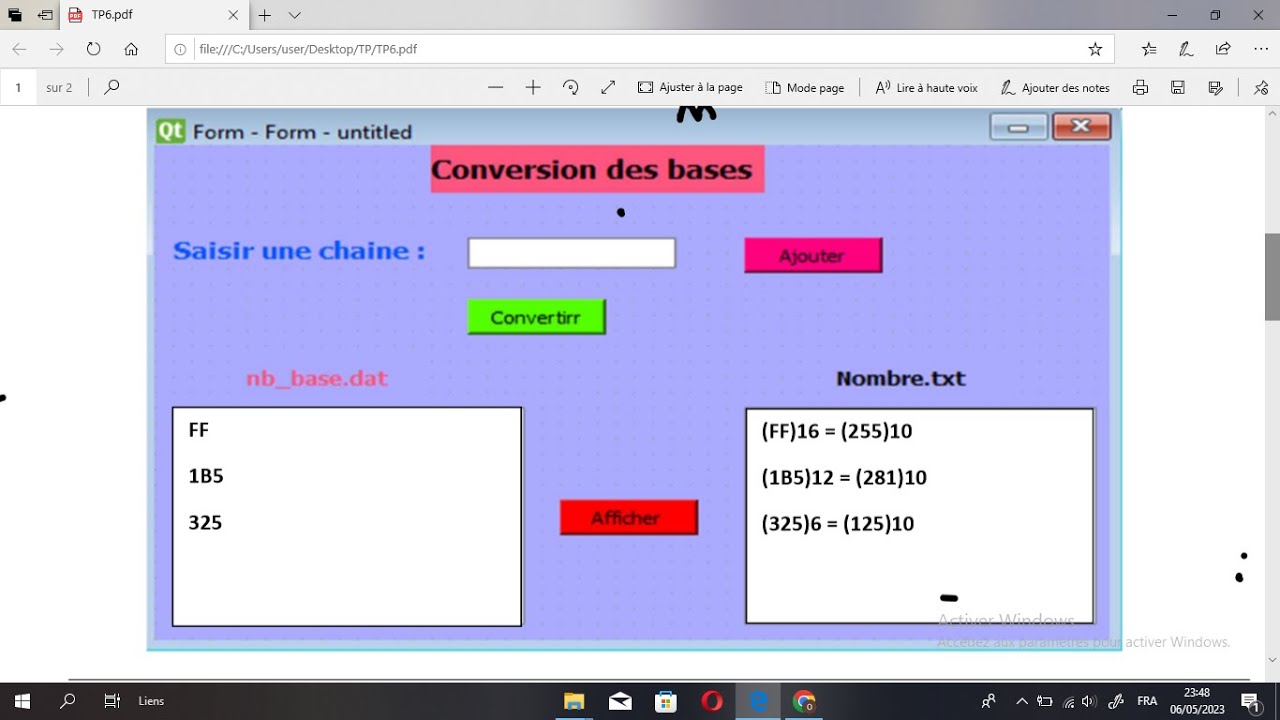
Task: Click the save-as icon in PDF toolbar
Action: [x=1216, y=87]
